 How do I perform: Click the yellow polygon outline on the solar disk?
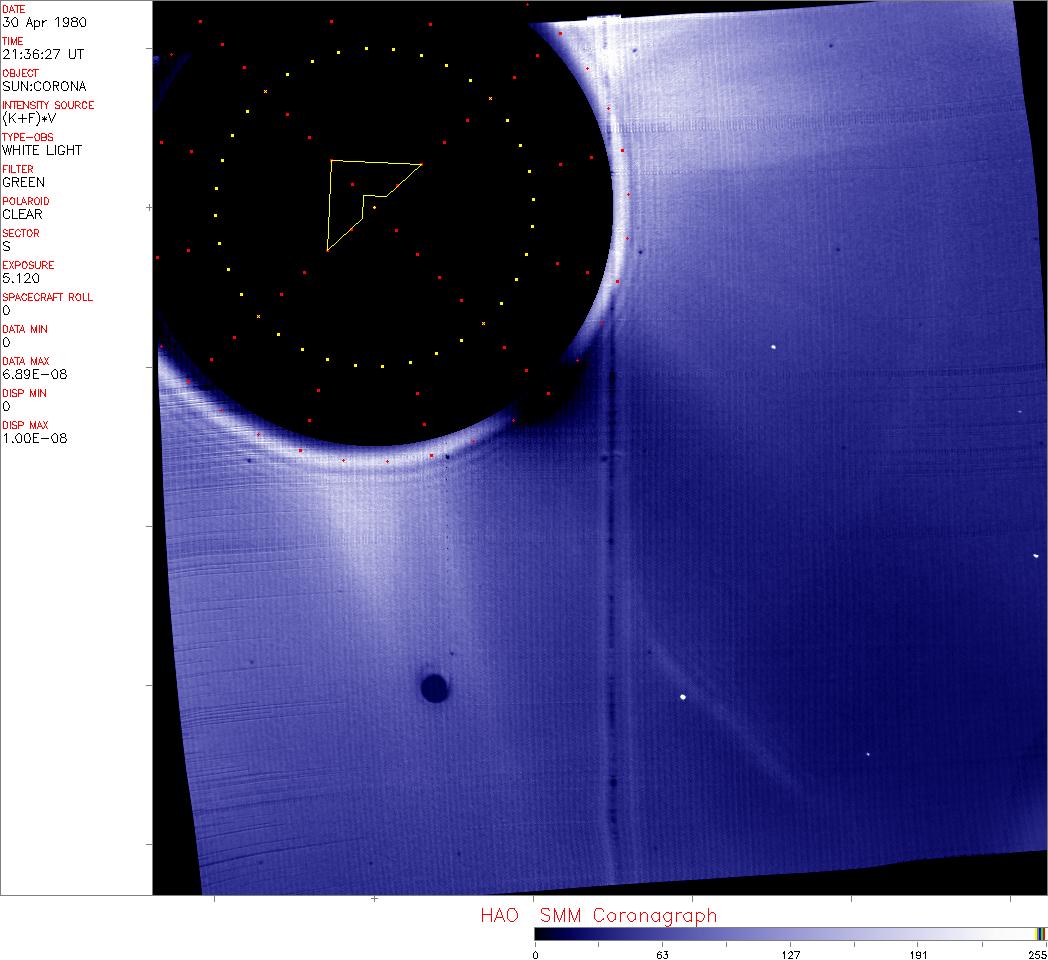[331, 205]
